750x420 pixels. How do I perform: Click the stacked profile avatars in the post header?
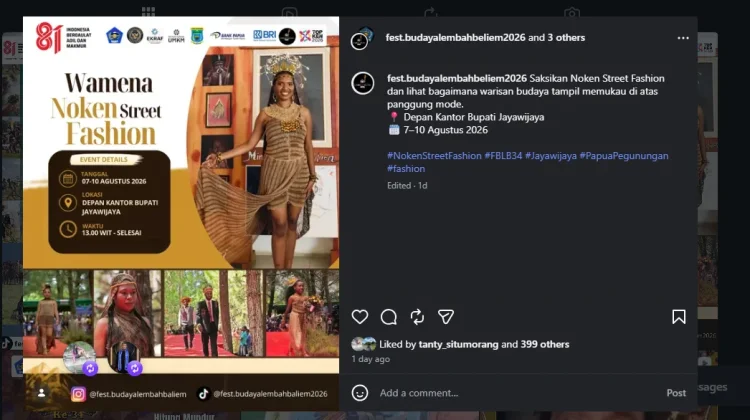click(x=362, y=38)
